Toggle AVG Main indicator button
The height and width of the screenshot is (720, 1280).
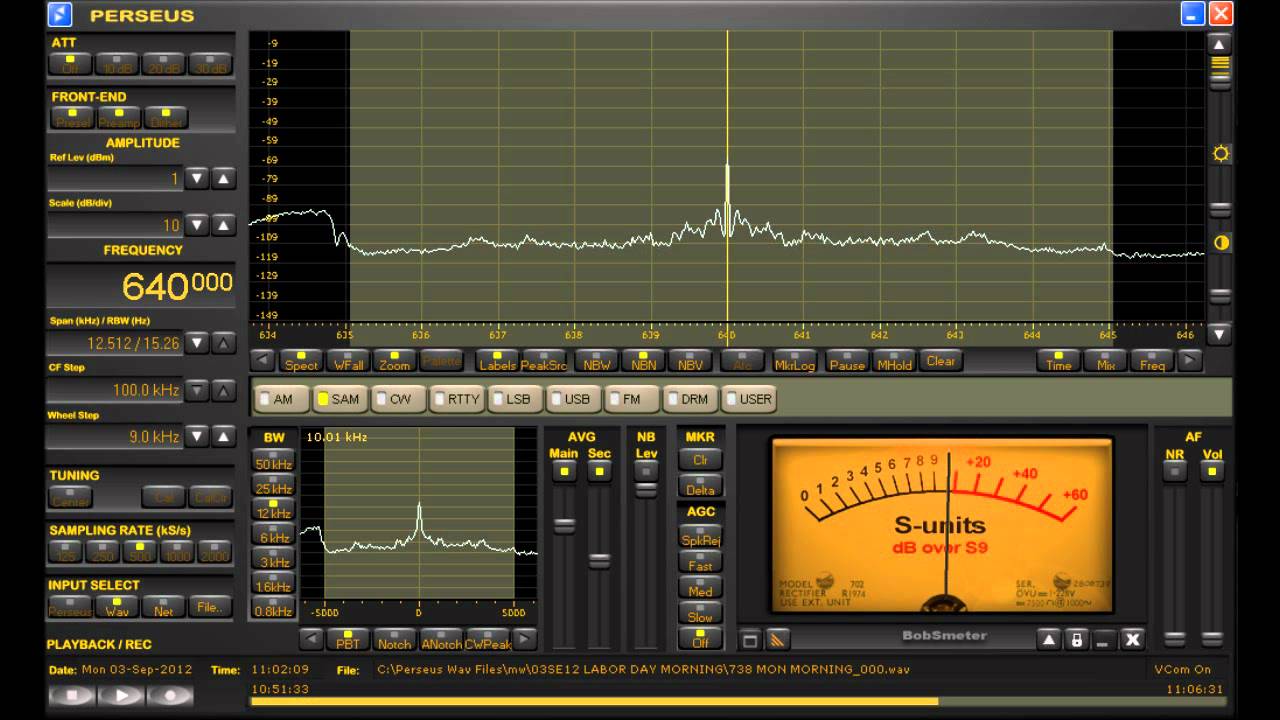(564, 472)
